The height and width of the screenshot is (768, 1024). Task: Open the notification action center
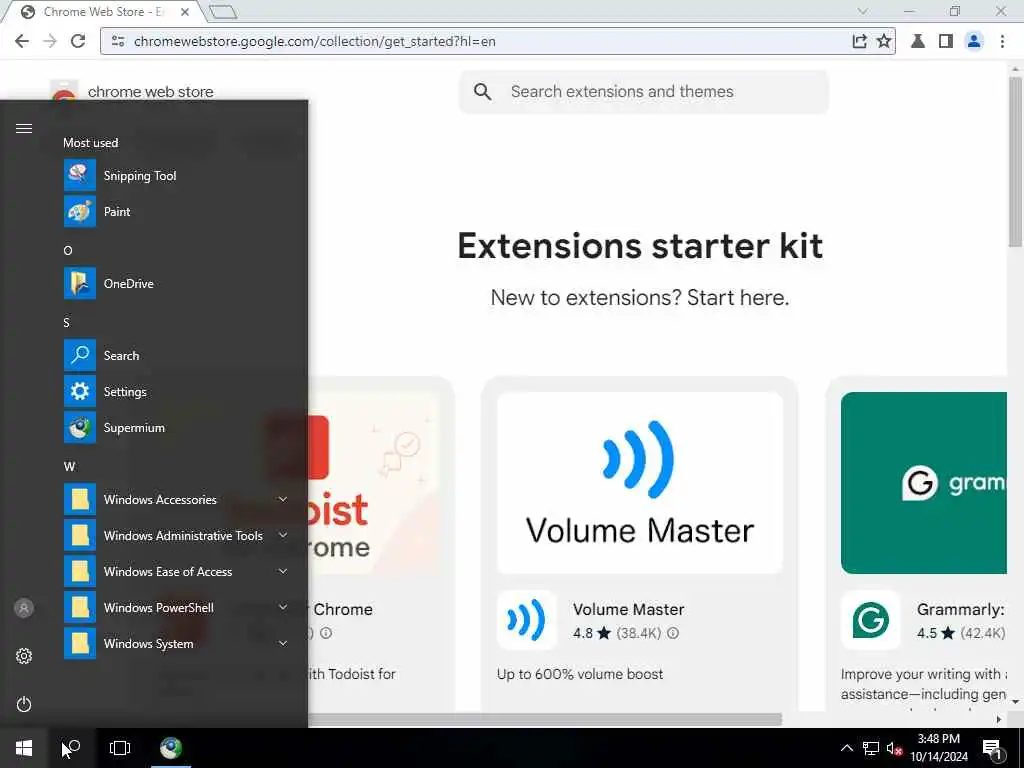[x=992, y=748]
